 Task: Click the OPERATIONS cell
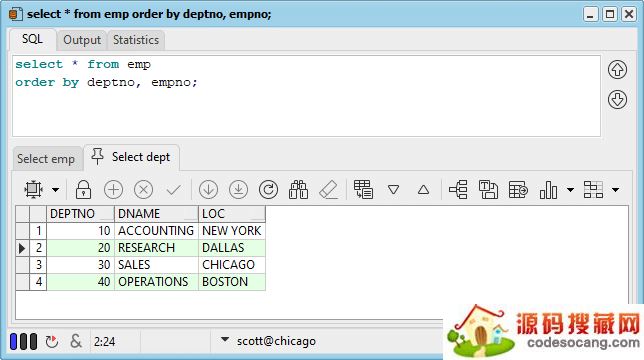tap(156, 282)
